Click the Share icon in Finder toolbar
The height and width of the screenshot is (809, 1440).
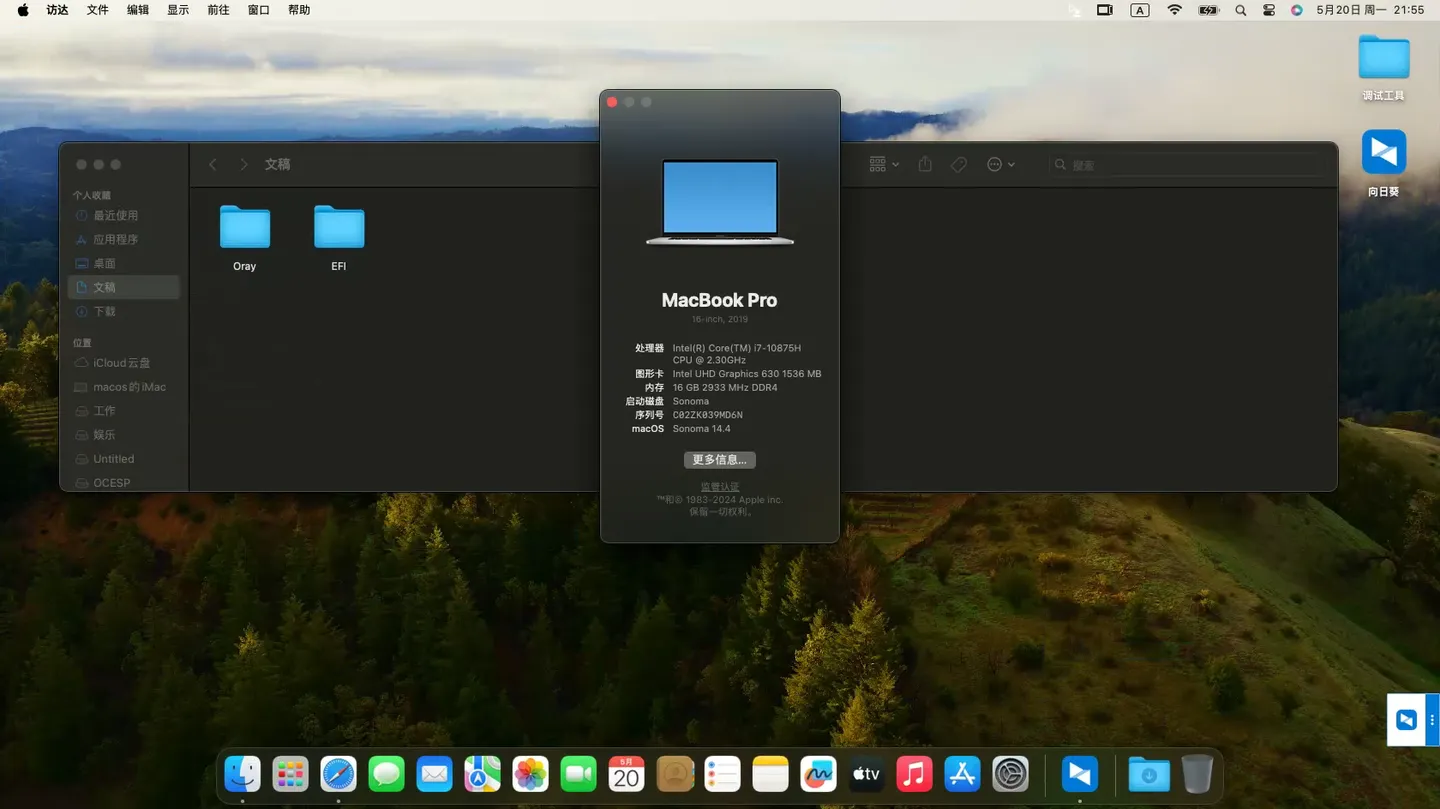(925, 165)
